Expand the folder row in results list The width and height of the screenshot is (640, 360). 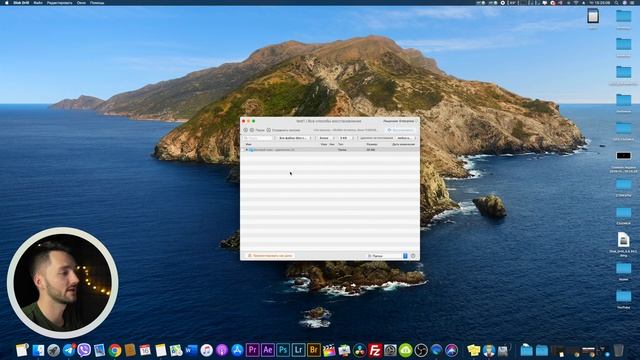tap(247, 150)
